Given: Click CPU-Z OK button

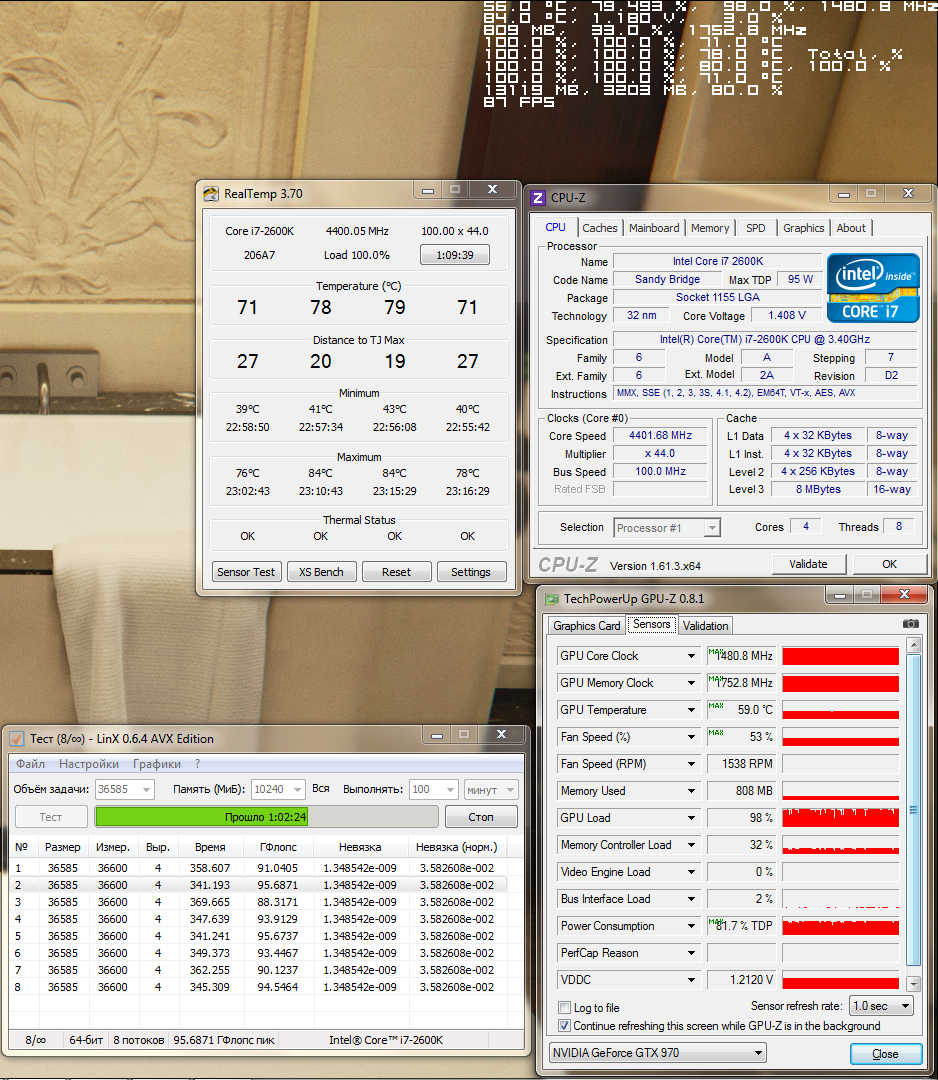Looking at the screenshot, I should pyautogui.click(x=890, y=564).
